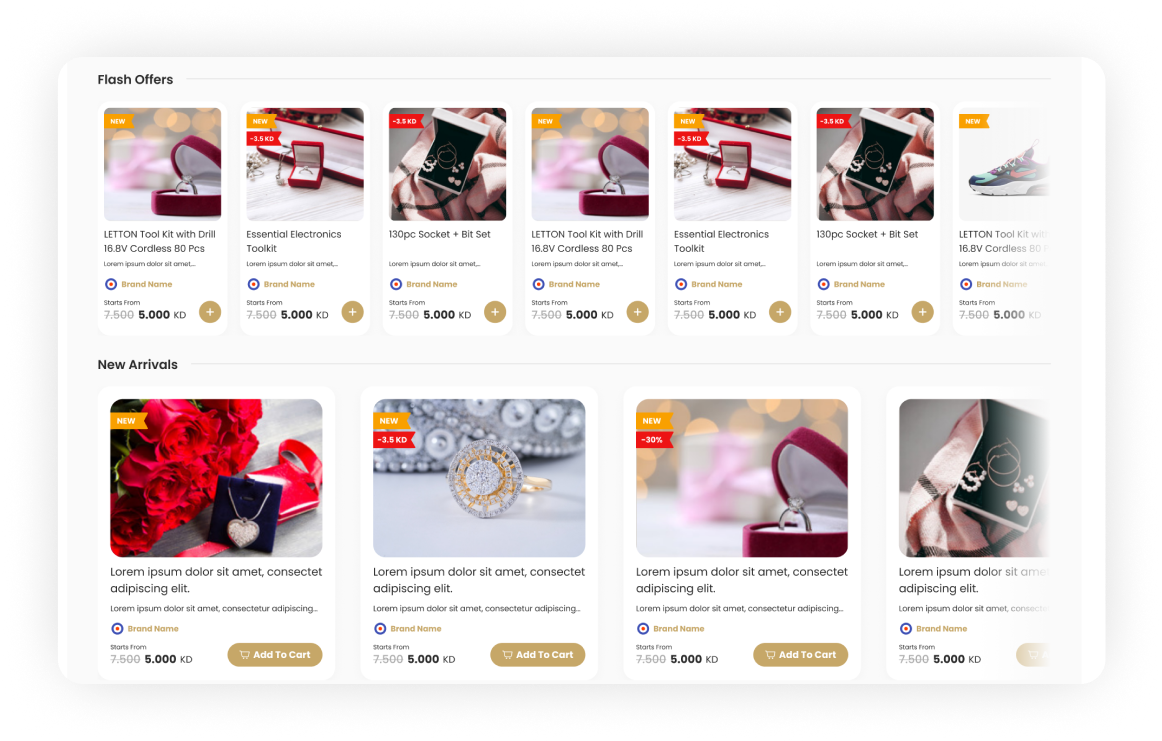Viewport: 1162px width, 741px height.
Task: Click the first 130pc Socket + Bit Set title
Action: [439, 234]
